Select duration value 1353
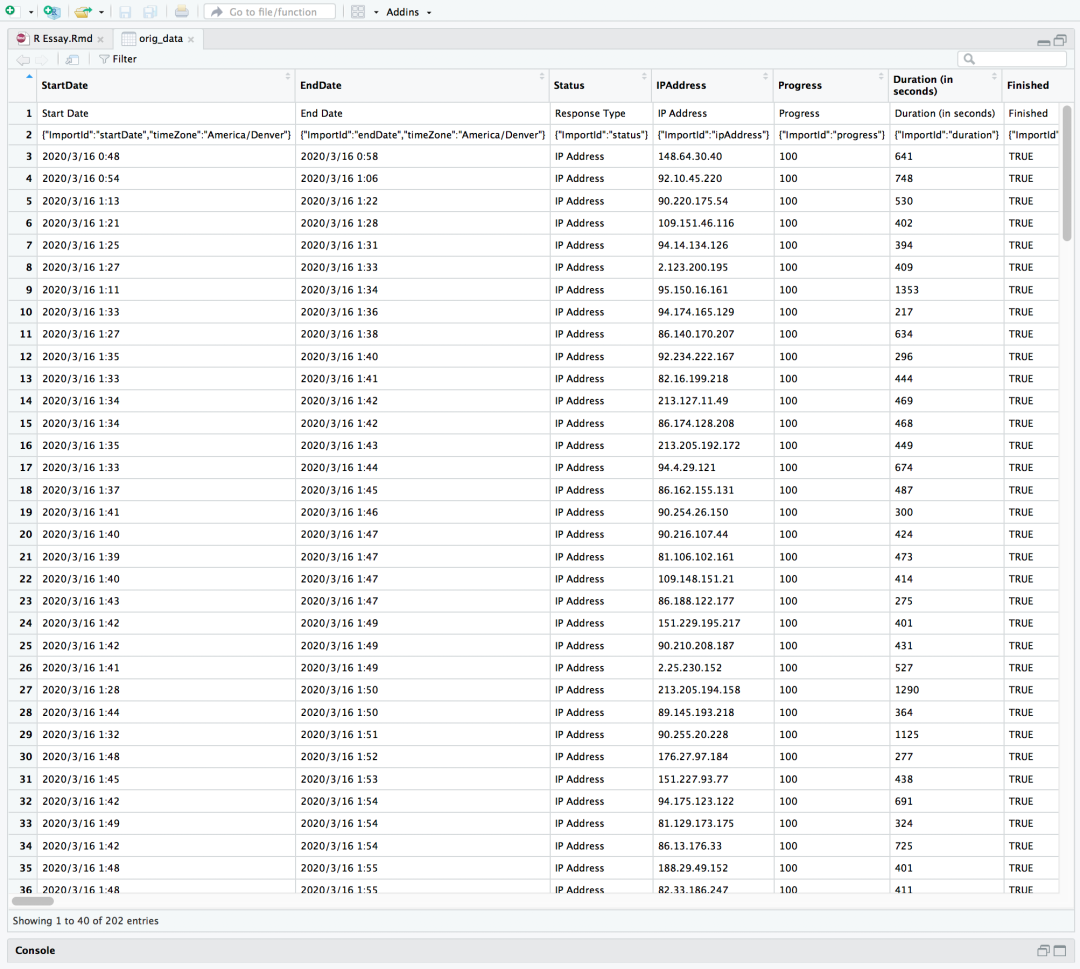 pos(945,290)
